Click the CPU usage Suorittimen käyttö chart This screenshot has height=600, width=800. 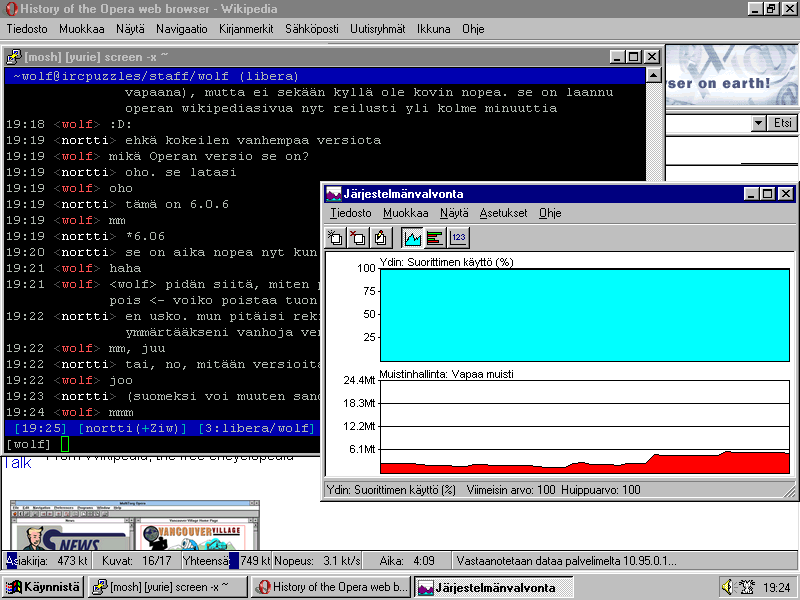pyautogui.click(x=585, y=315)
